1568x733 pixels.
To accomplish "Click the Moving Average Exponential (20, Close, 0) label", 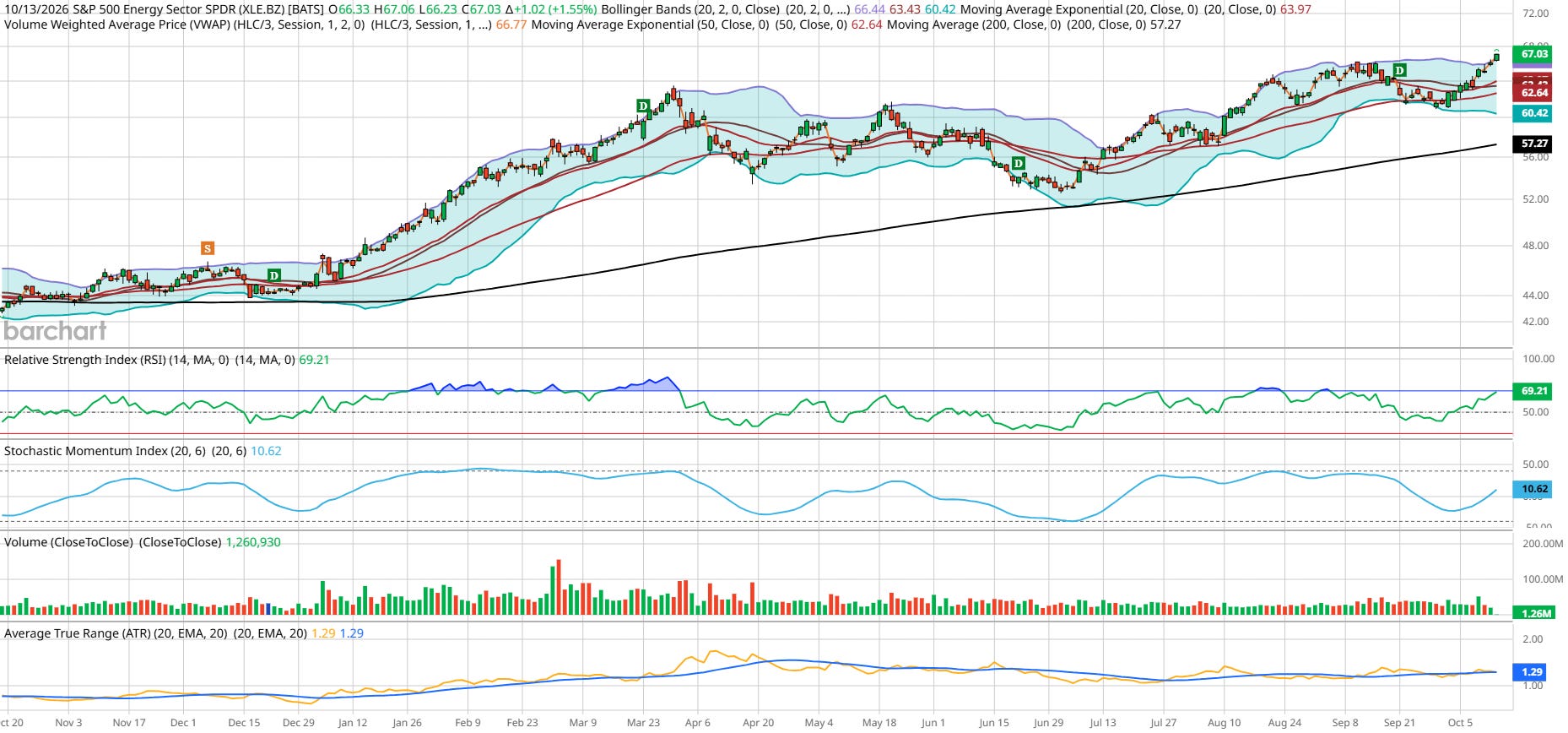I will [x=1078, y=9].
